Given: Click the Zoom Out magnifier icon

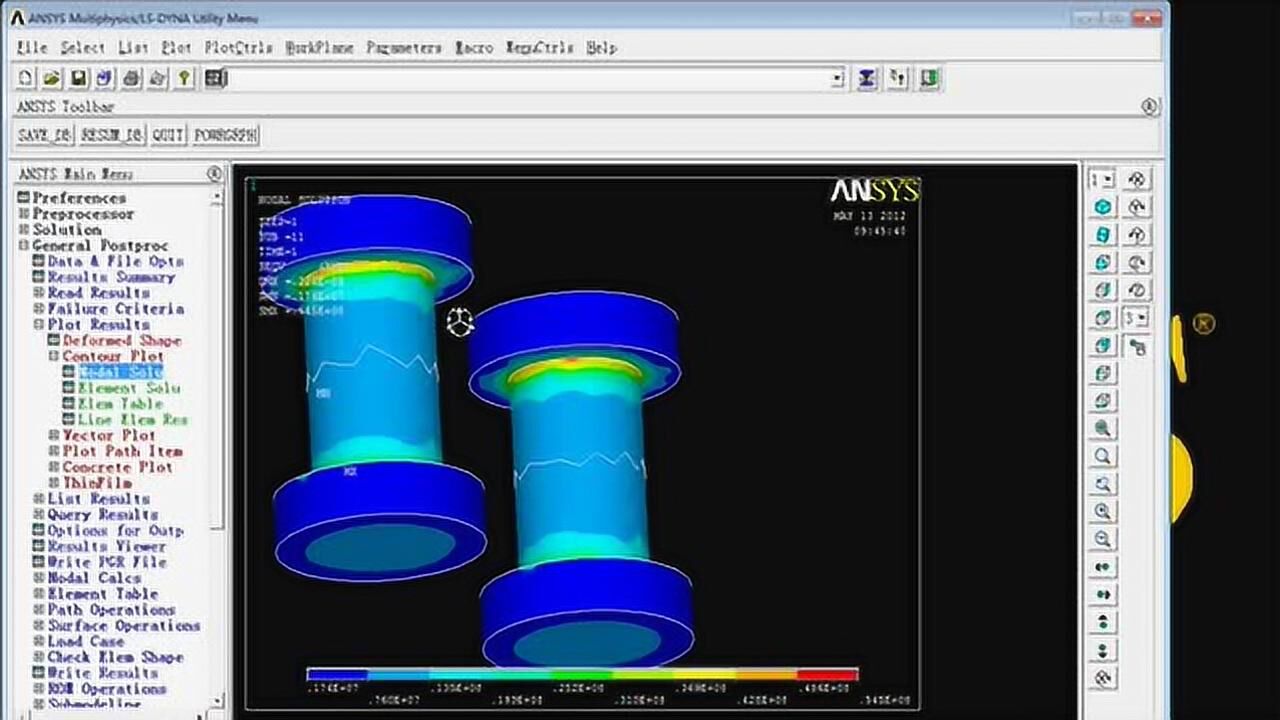Looking at the screenshot, I should [x=1103, y=539].
